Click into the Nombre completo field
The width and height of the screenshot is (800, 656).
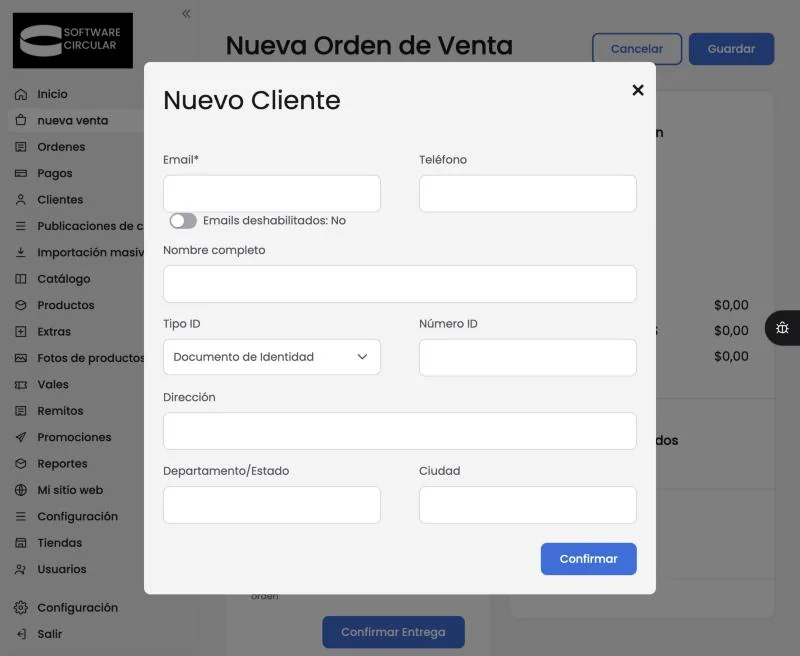coord(400,284)
